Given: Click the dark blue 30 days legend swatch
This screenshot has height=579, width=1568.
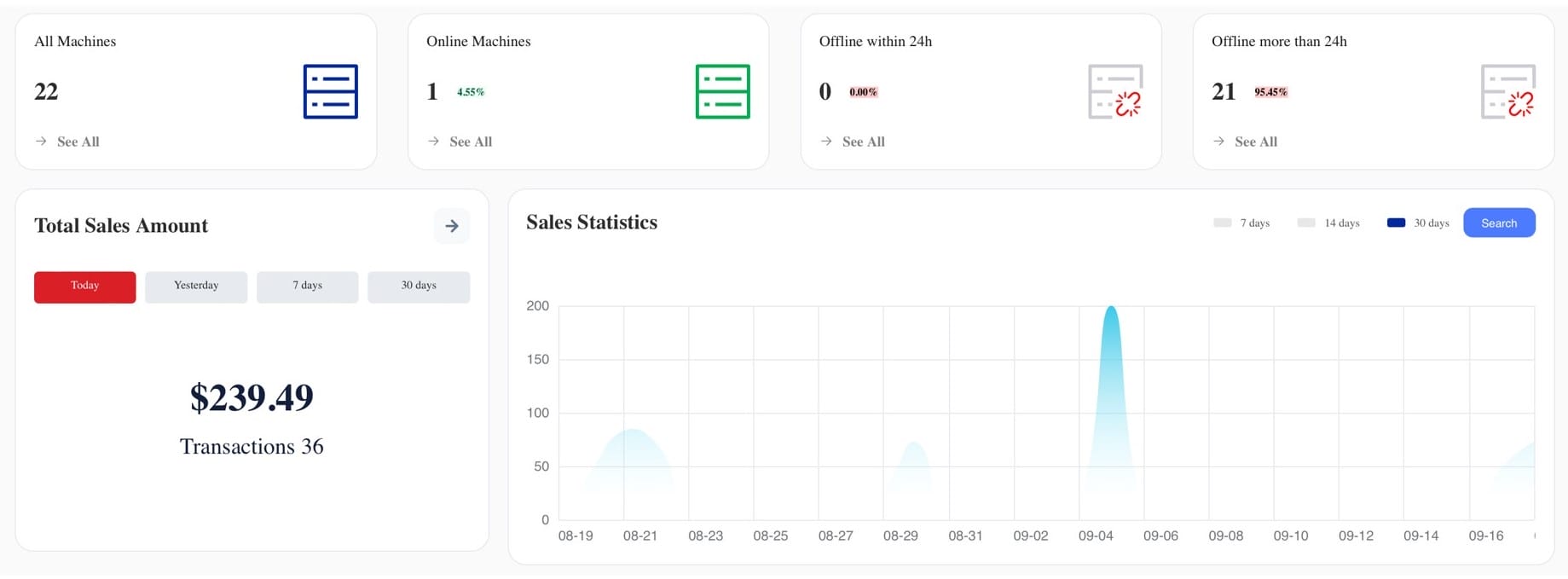Looking at the screenshot, I should coord(1396,223).
